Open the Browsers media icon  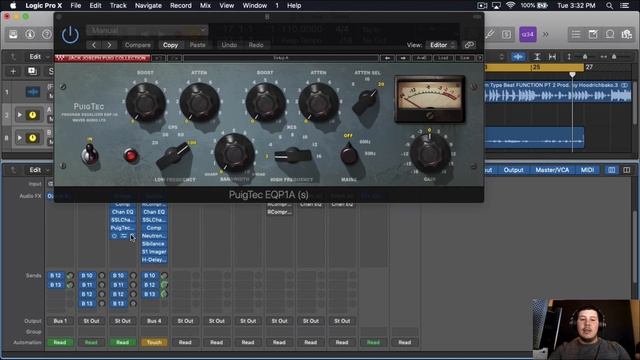pyautogui.click(x=627, y=35)
